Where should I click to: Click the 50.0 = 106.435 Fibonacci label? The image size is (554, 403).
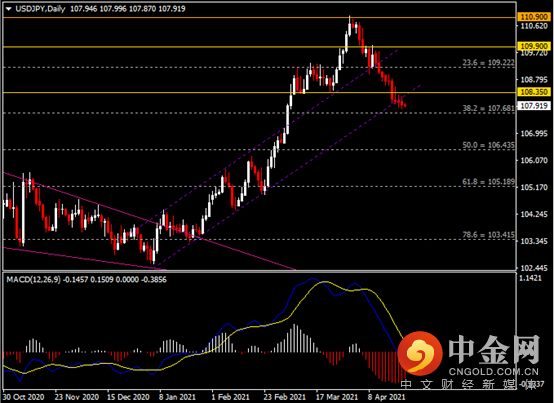click(488, 145)
